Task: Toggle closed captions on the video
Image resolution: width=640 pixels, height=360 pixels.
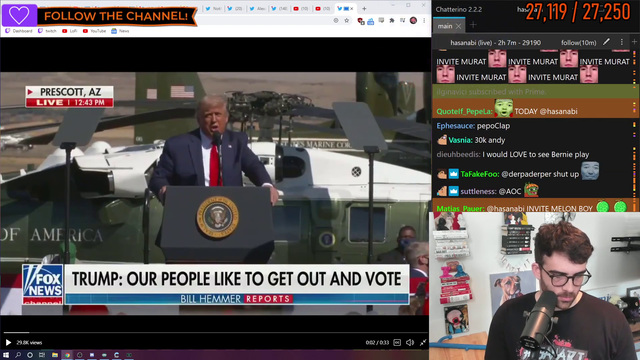Action: coord(397,342)
